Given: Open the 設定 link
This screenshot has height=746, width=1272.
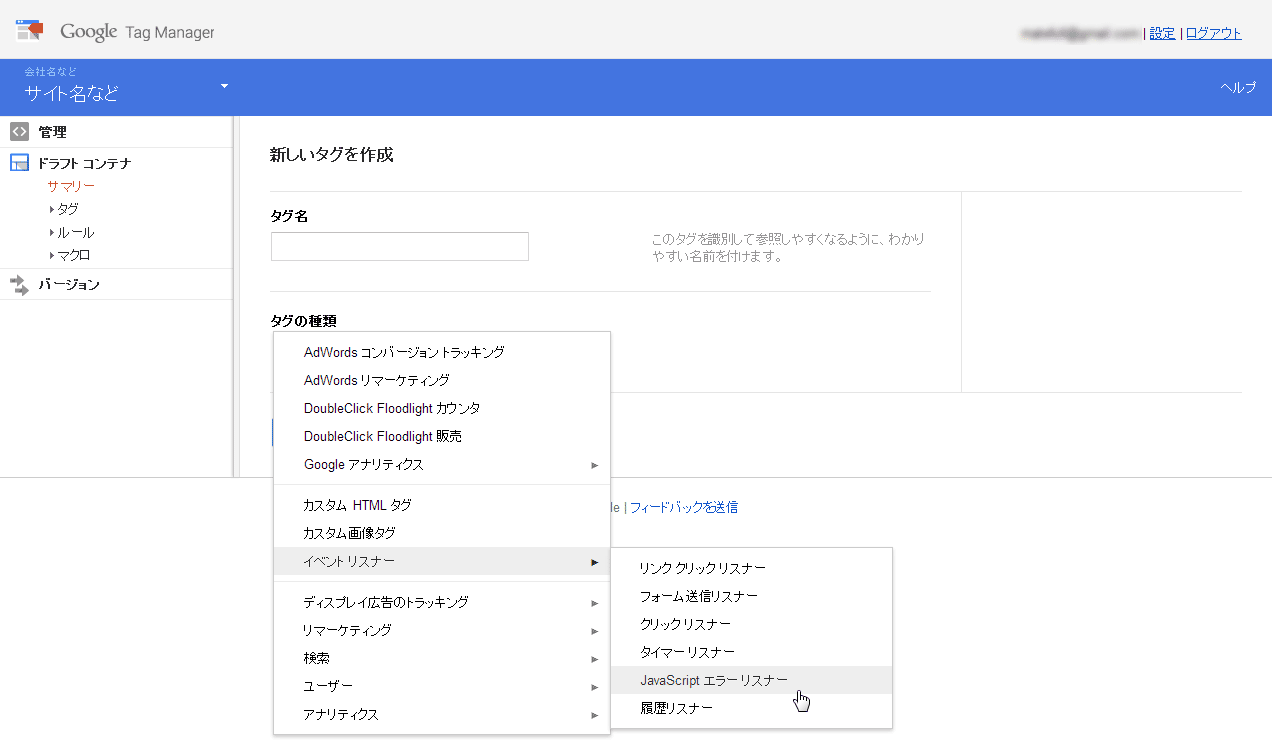Looking at the screenshot, I should coord(1162,33).
